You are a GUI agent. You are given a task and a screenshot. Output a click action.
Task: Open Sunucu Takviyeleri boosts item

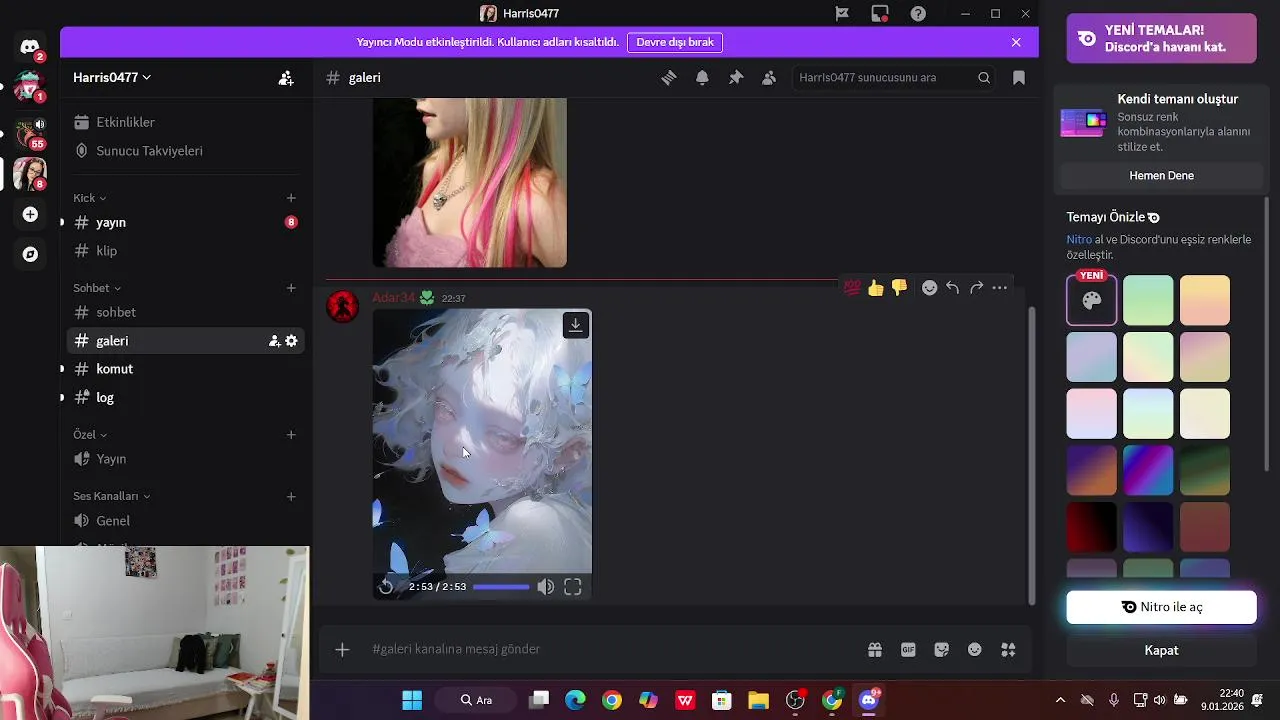(185, 151)
